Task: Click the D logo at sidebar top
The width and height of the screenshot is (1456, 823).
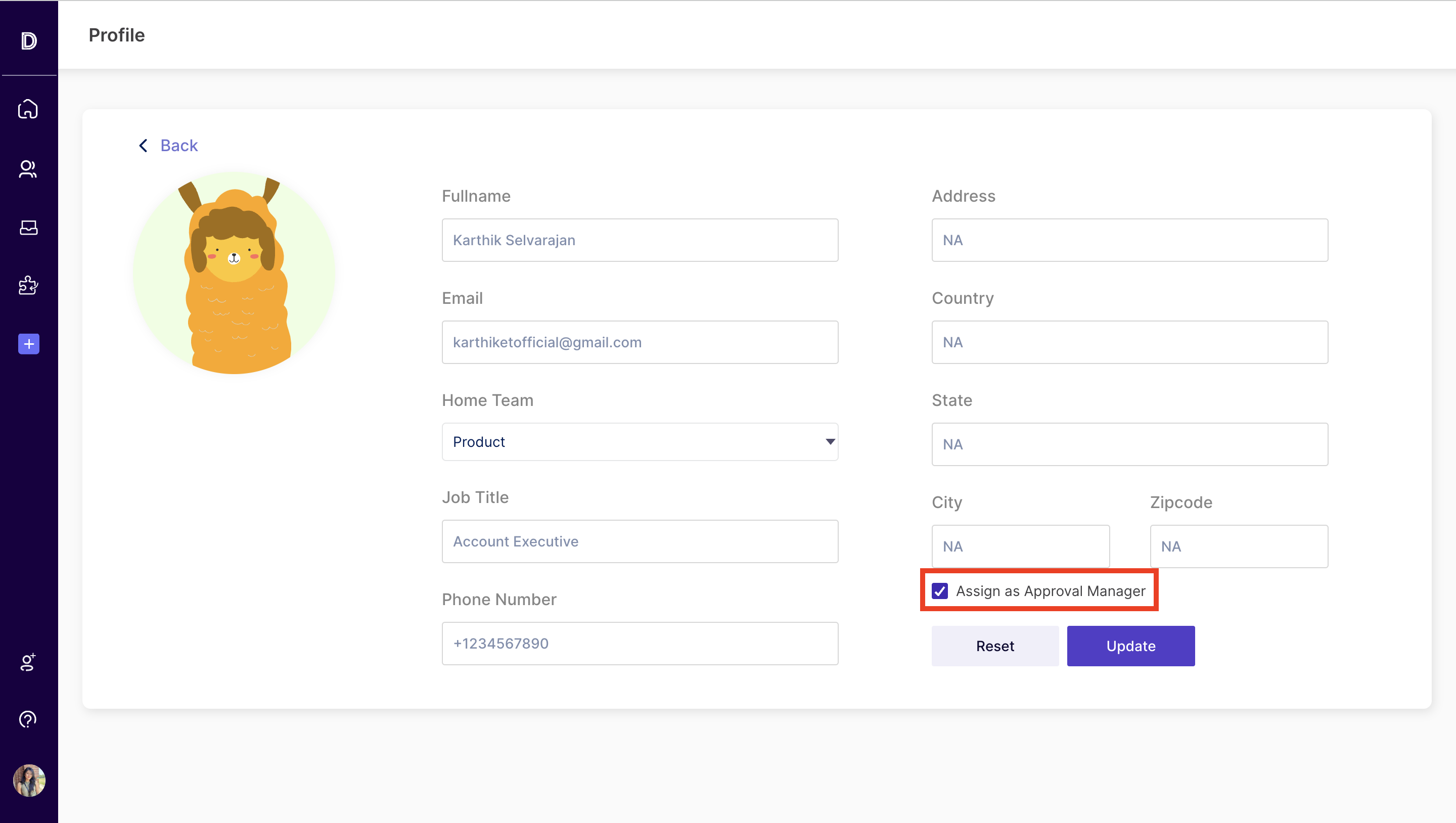Action: [28, 40]
